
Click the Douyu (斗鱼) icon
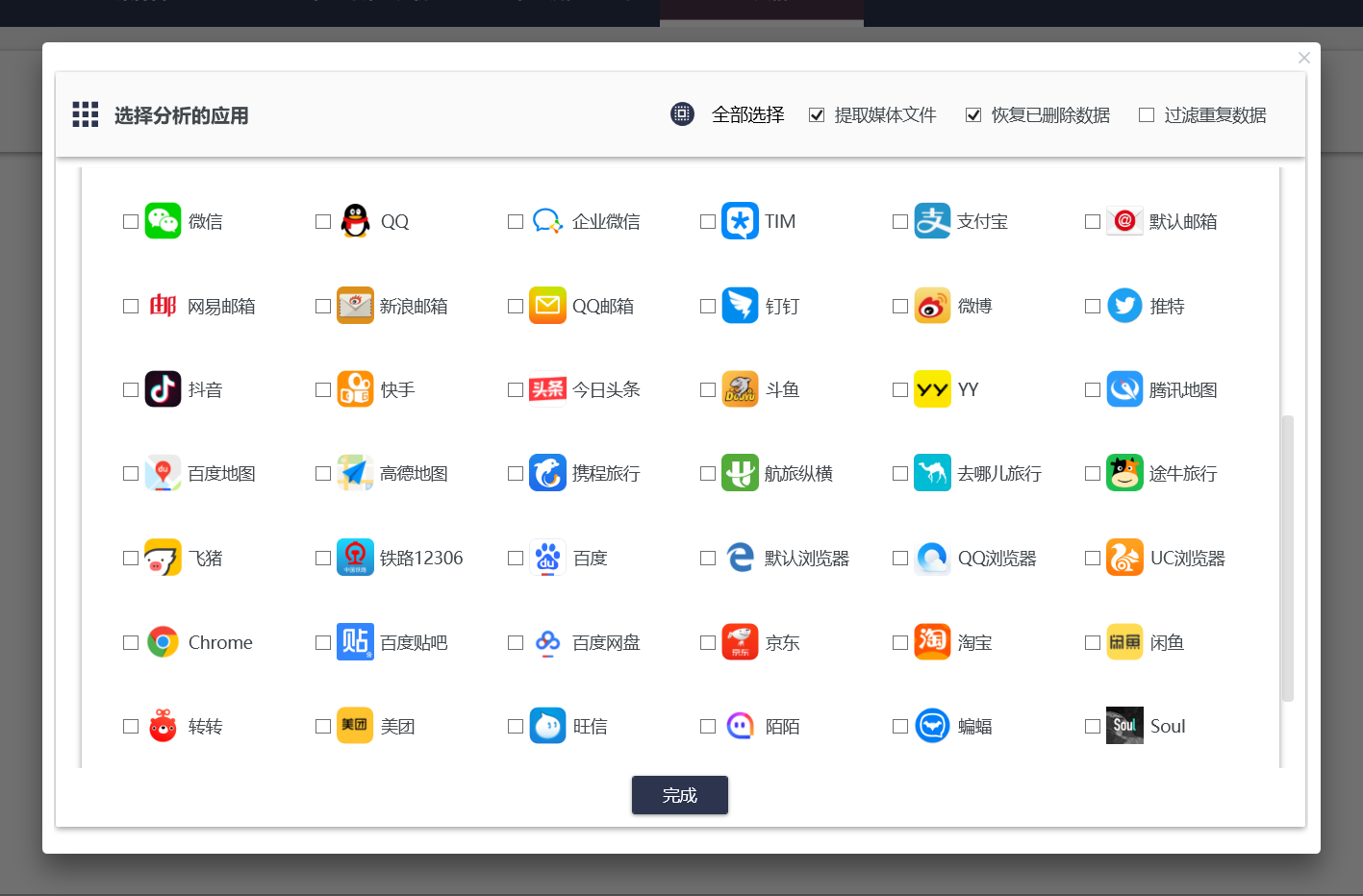click(740, 389)
